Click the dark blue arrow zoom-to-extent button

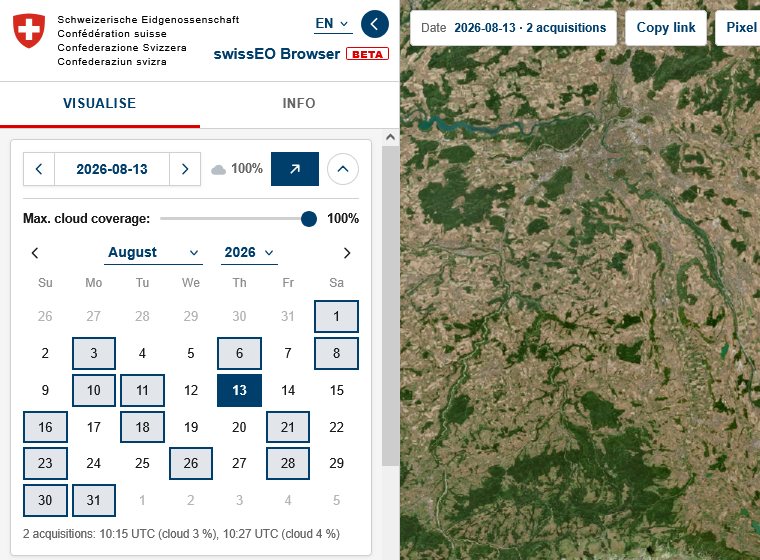295,169
